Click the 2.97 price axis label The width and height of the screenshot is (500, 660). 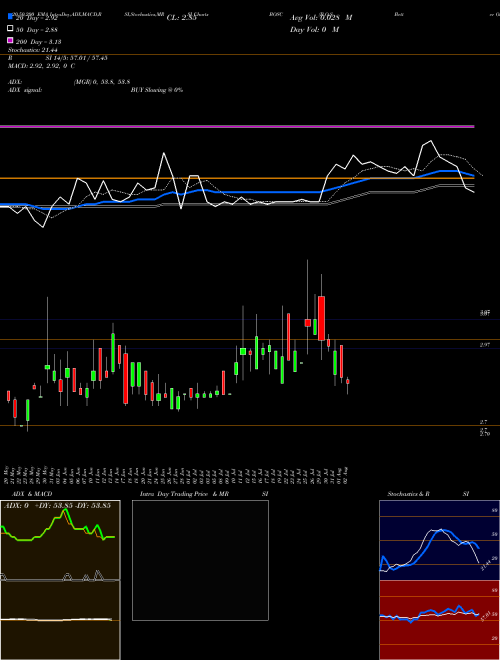[485, 345]
